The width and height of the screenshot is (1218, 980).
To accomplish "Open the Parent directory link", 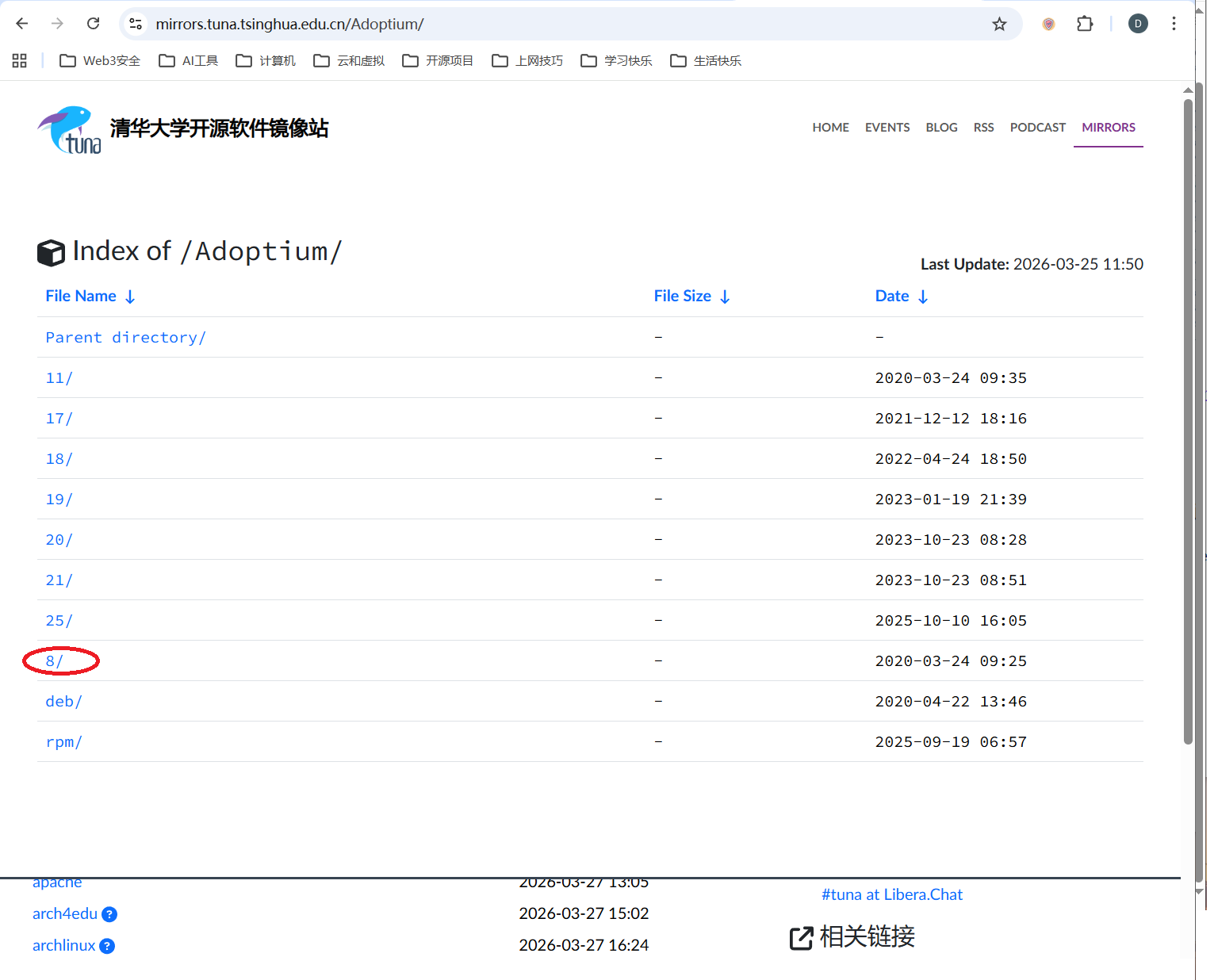I will 125,338.
